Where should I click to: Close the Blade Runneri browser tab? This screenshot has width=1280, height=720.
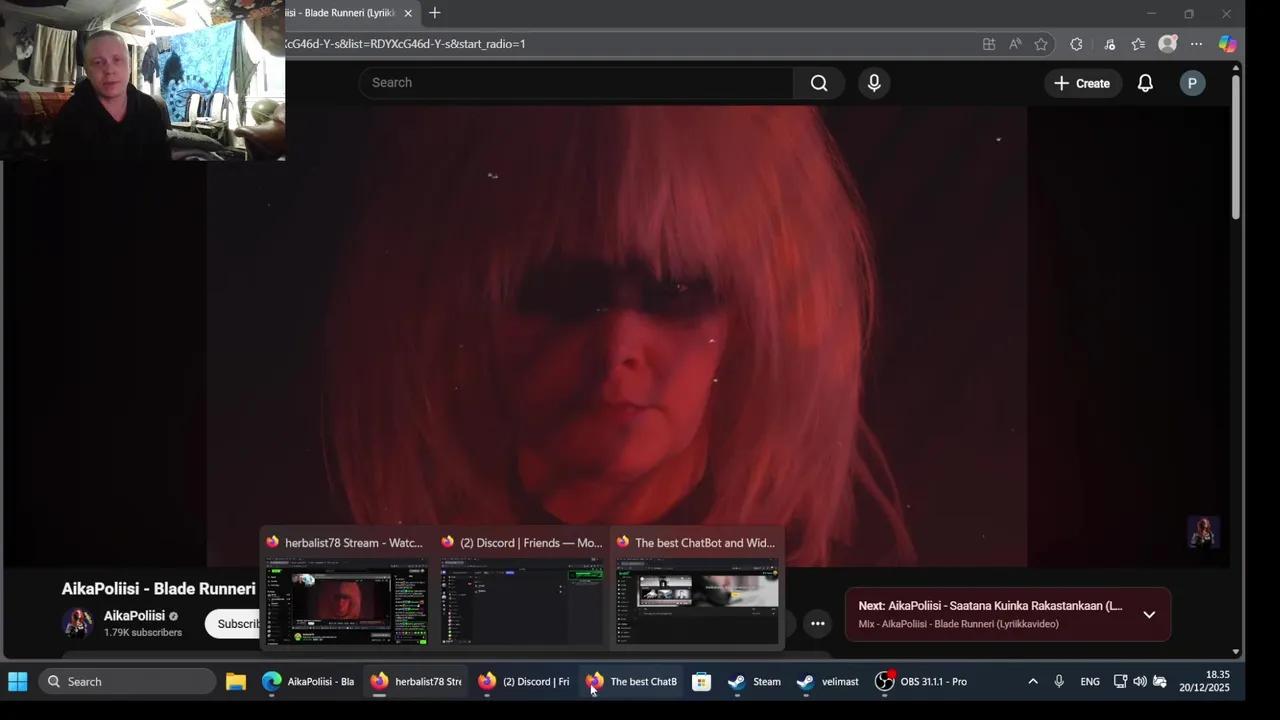[x=408, y=13]
